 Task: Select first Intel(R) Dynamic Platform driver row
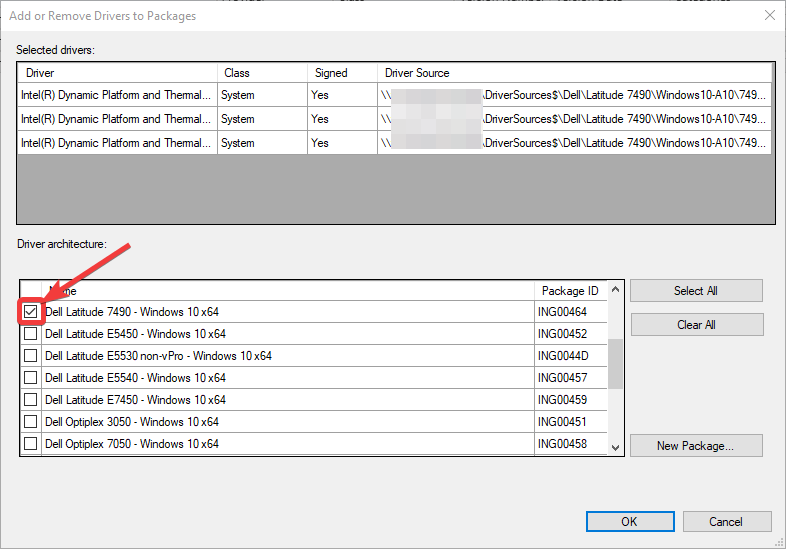click(x=395, y=95)
